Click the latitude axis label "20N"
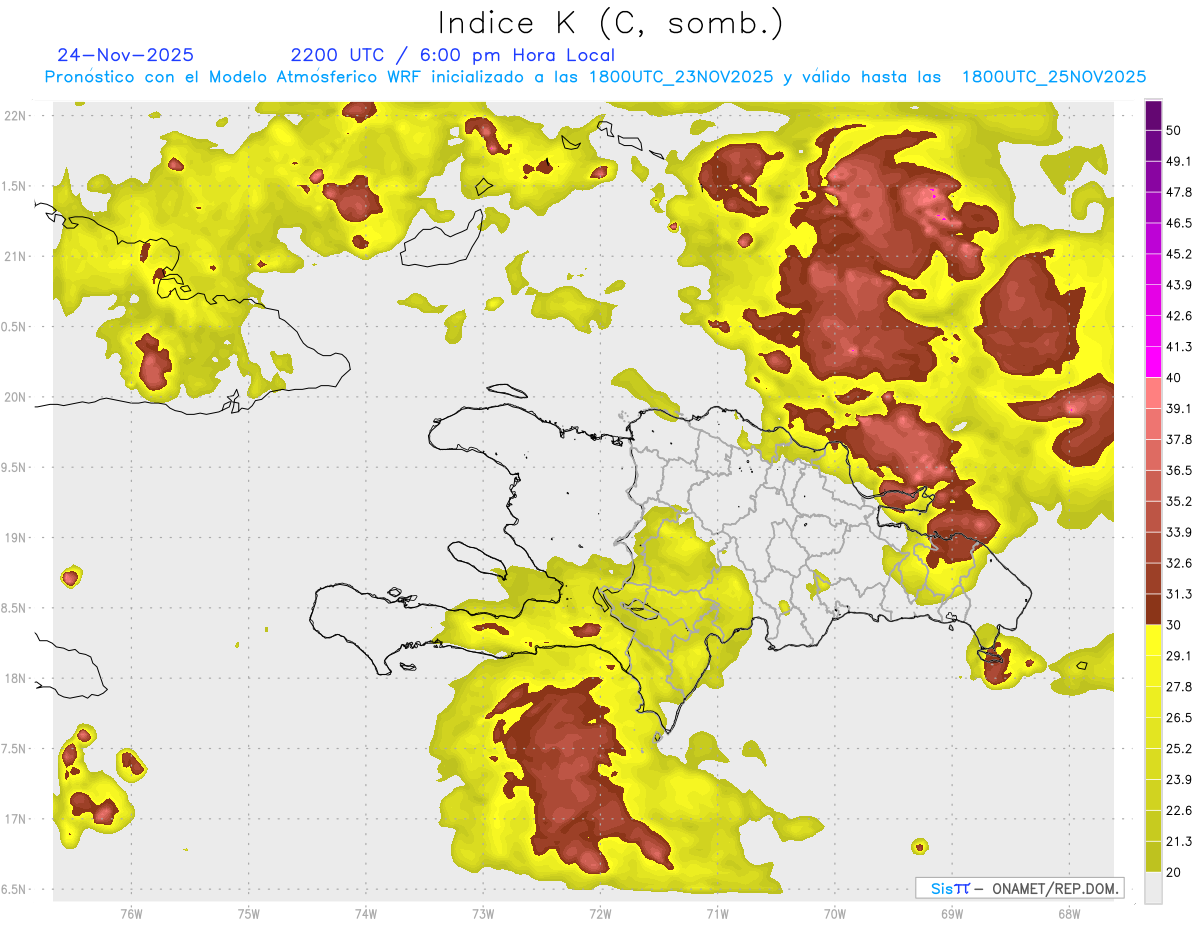This screenshot has height=927, width=1200. pyautogui.click(x=17, y=397)
